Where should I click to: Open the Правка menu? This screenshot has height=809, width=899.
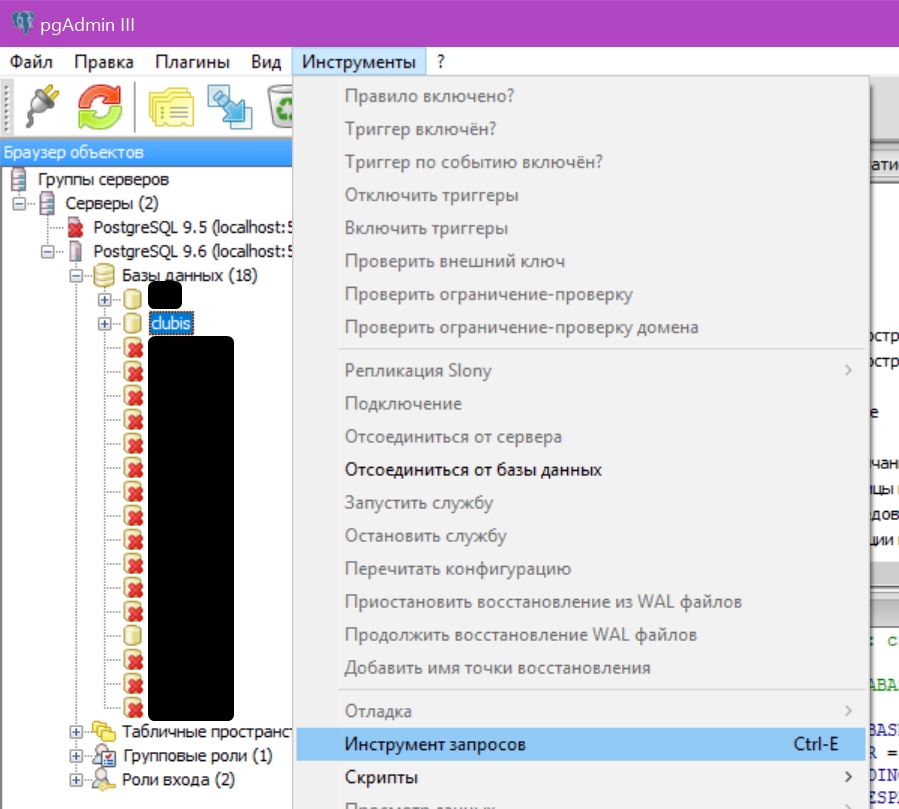(104, 61)
